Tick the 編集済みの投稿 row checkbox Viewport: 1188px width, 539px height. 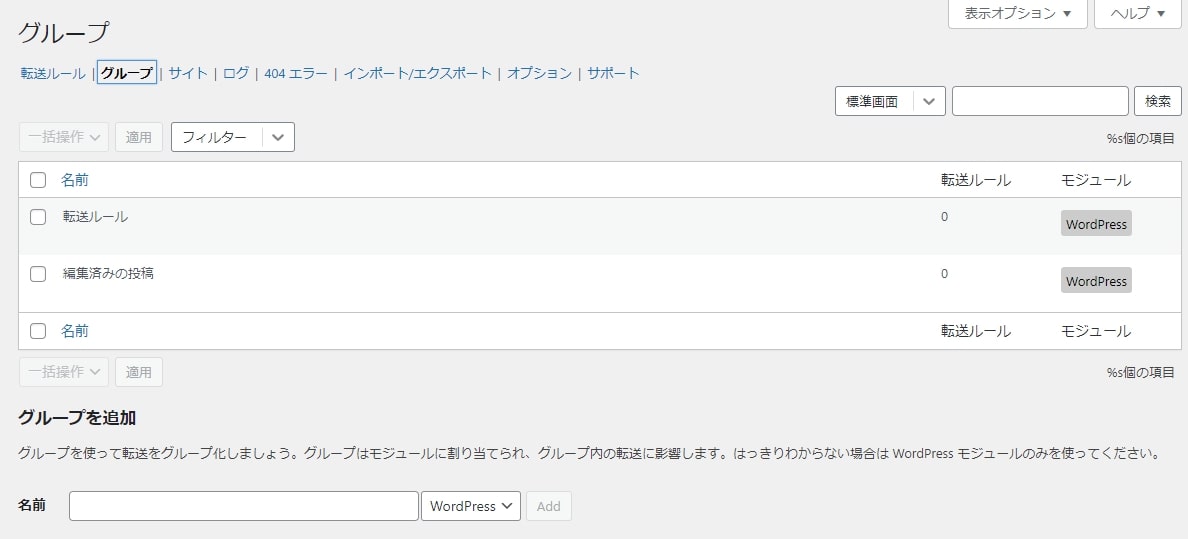pyautogui.click(x=38, y=274)
